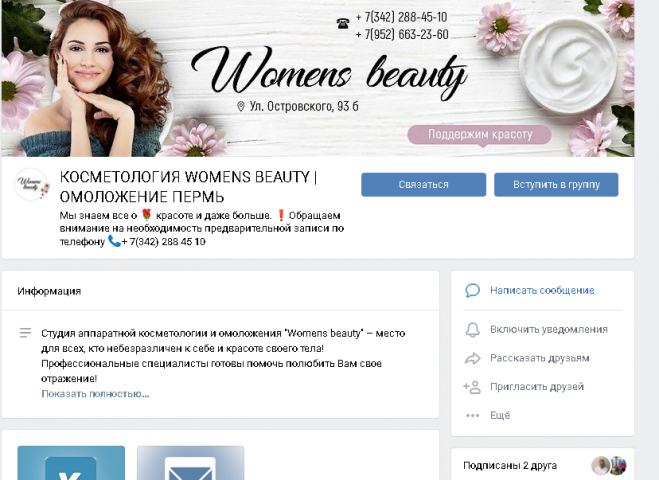Choose Рассказать друзьям
Screen dimensions: 659x480
coord(540,358)
